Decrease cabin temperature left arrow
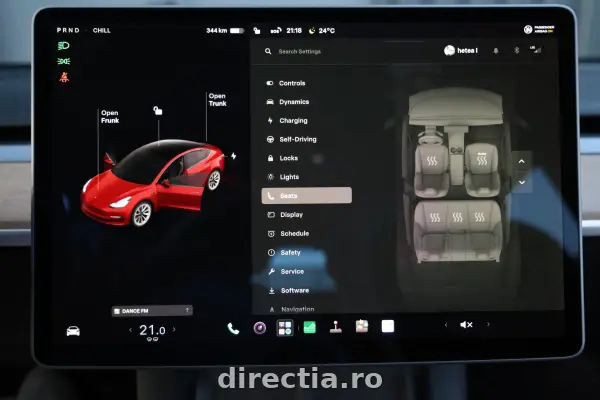The width and height of the screenshot is (600, 400). 130,330
